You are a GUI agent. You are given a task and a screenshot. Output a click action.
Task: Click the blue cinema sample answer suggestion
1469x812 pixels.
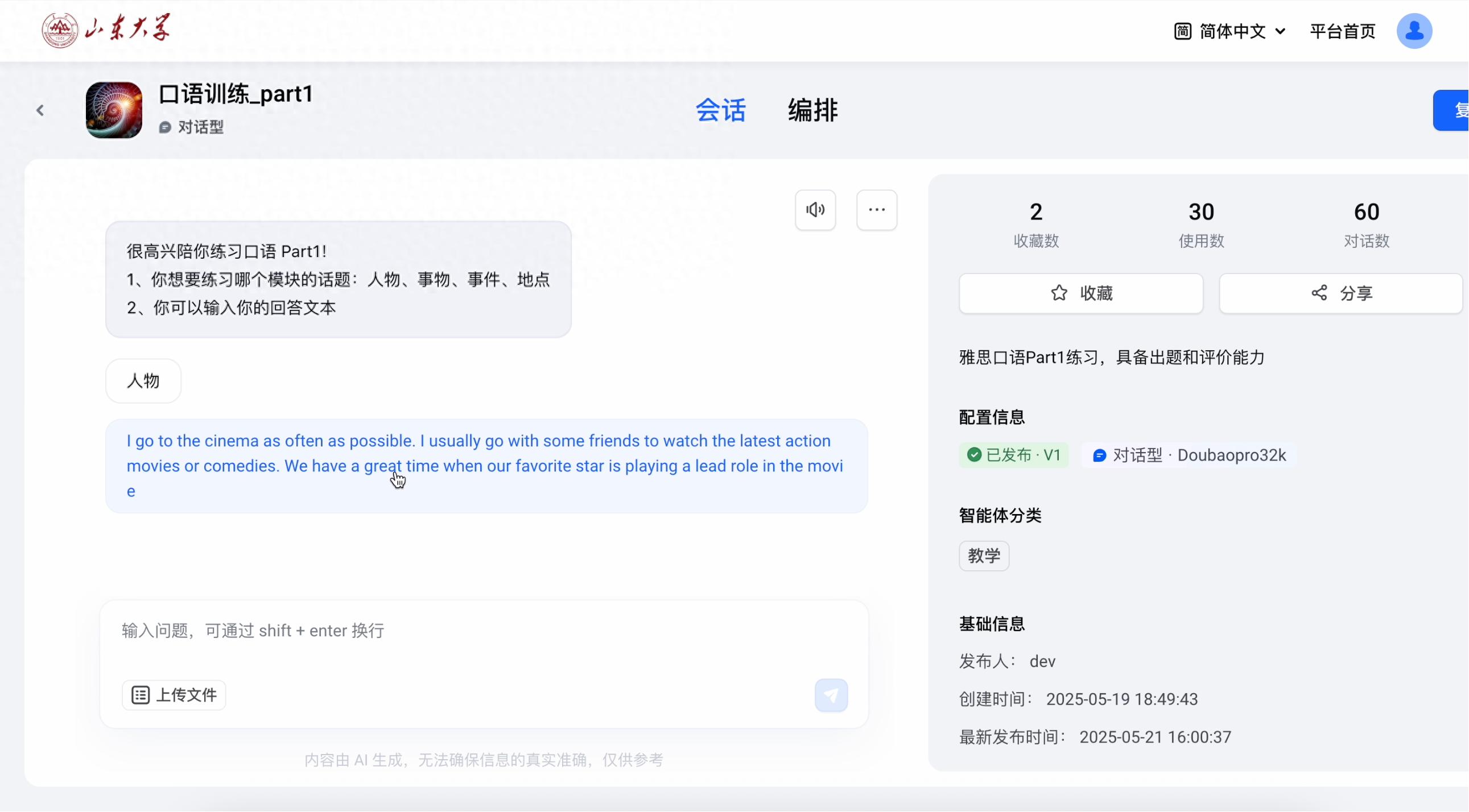tap(486, 466)
